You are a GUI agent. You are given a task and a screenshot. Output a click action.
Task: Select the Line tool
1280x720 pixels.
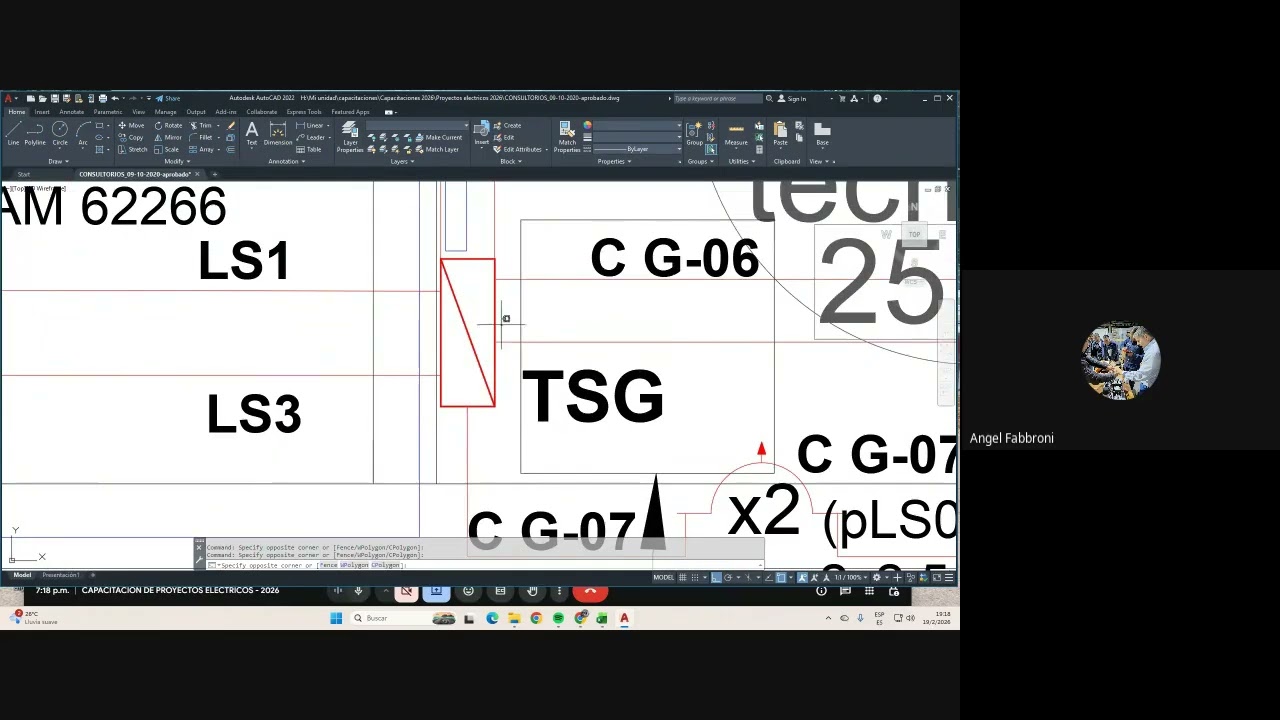click(x=13, y=133)
